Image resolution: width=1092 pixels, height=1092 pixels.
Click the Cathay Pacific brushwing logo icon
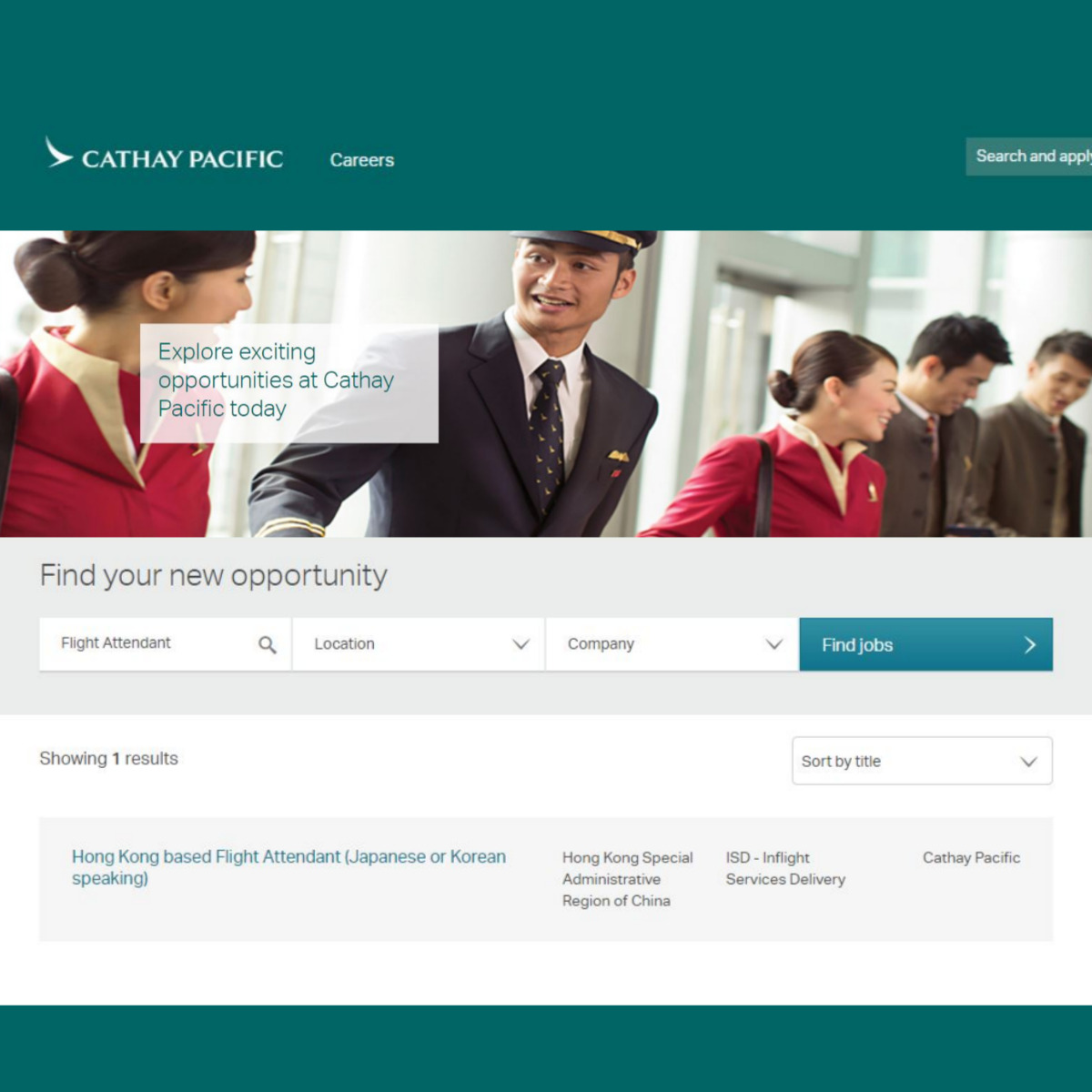point(59,153)
